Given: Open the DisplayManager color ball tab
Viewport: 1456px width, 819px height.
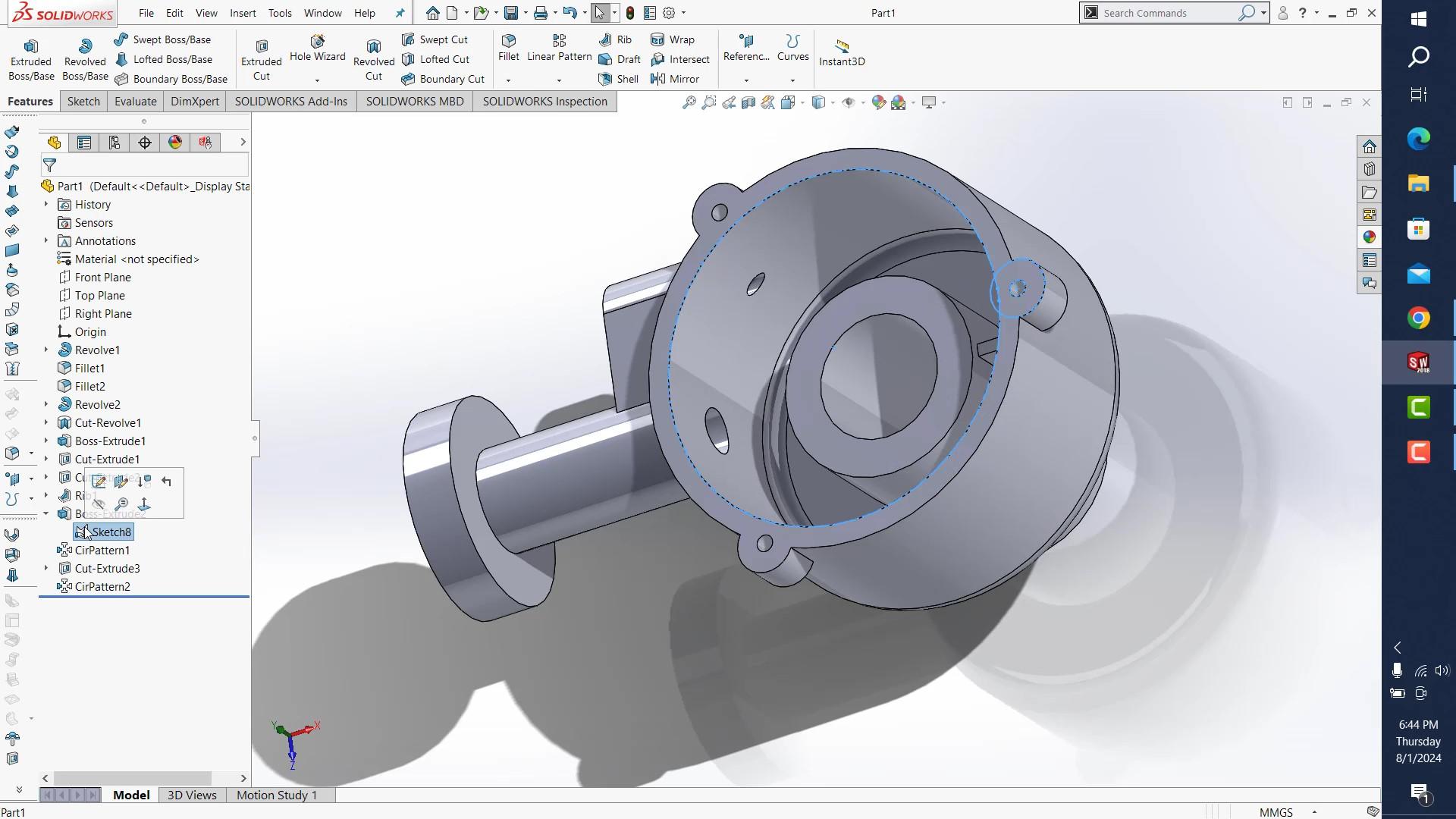Looking at the screenshot, I should tap(175, 143).
